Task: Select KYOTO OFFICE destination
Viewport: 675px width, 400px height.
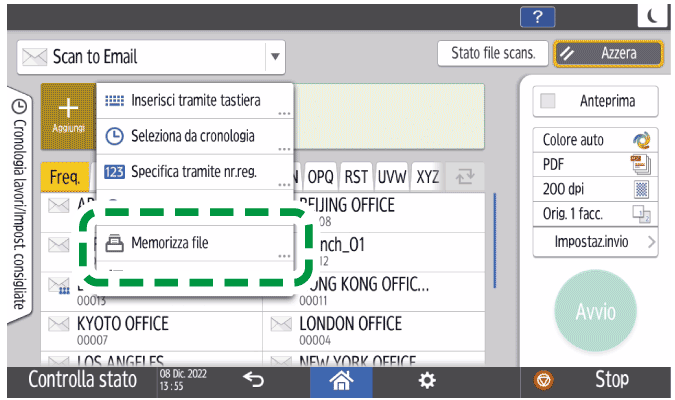Action: click(152, 331)
